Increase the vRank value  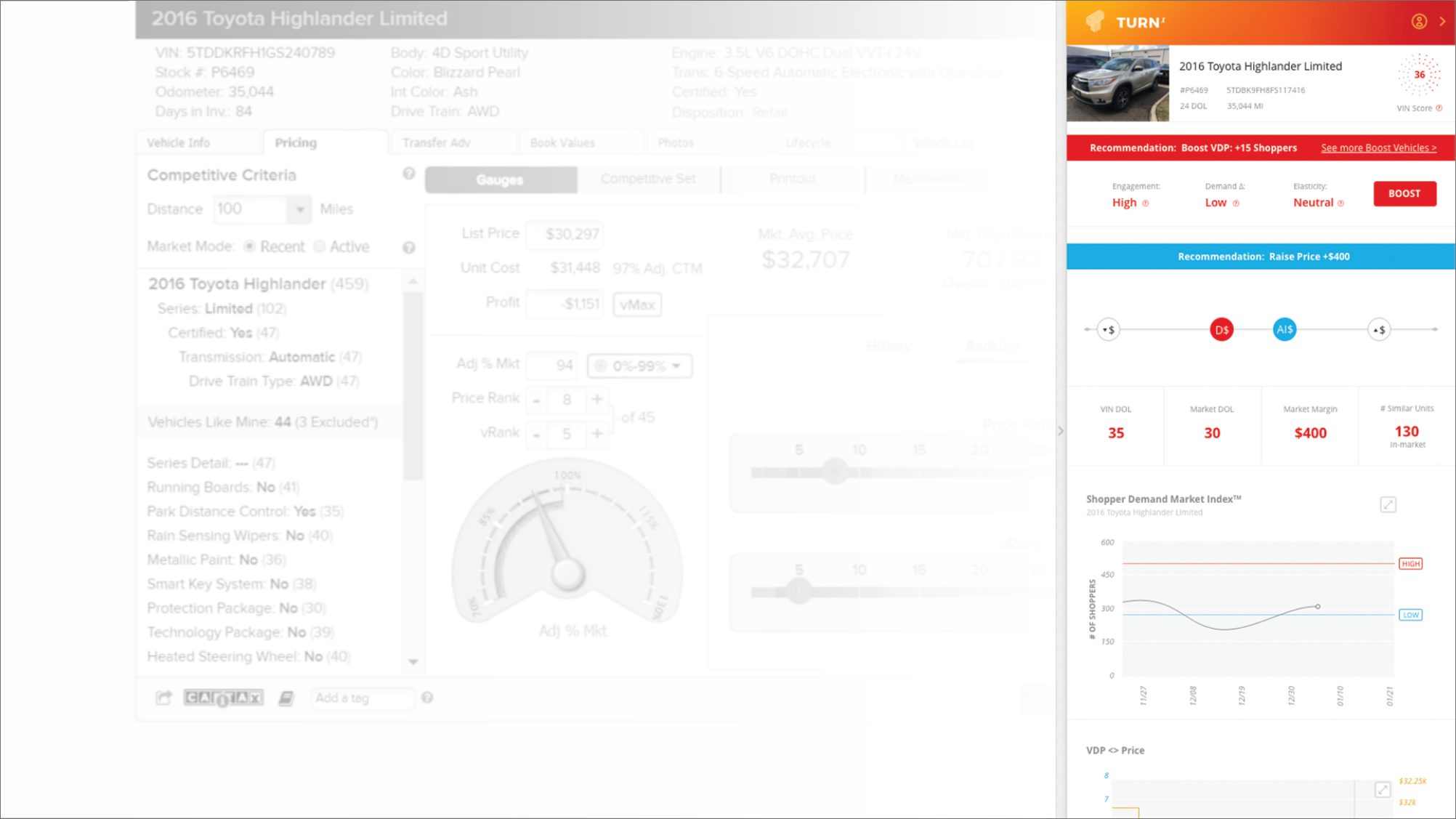[x=597, y=434]
